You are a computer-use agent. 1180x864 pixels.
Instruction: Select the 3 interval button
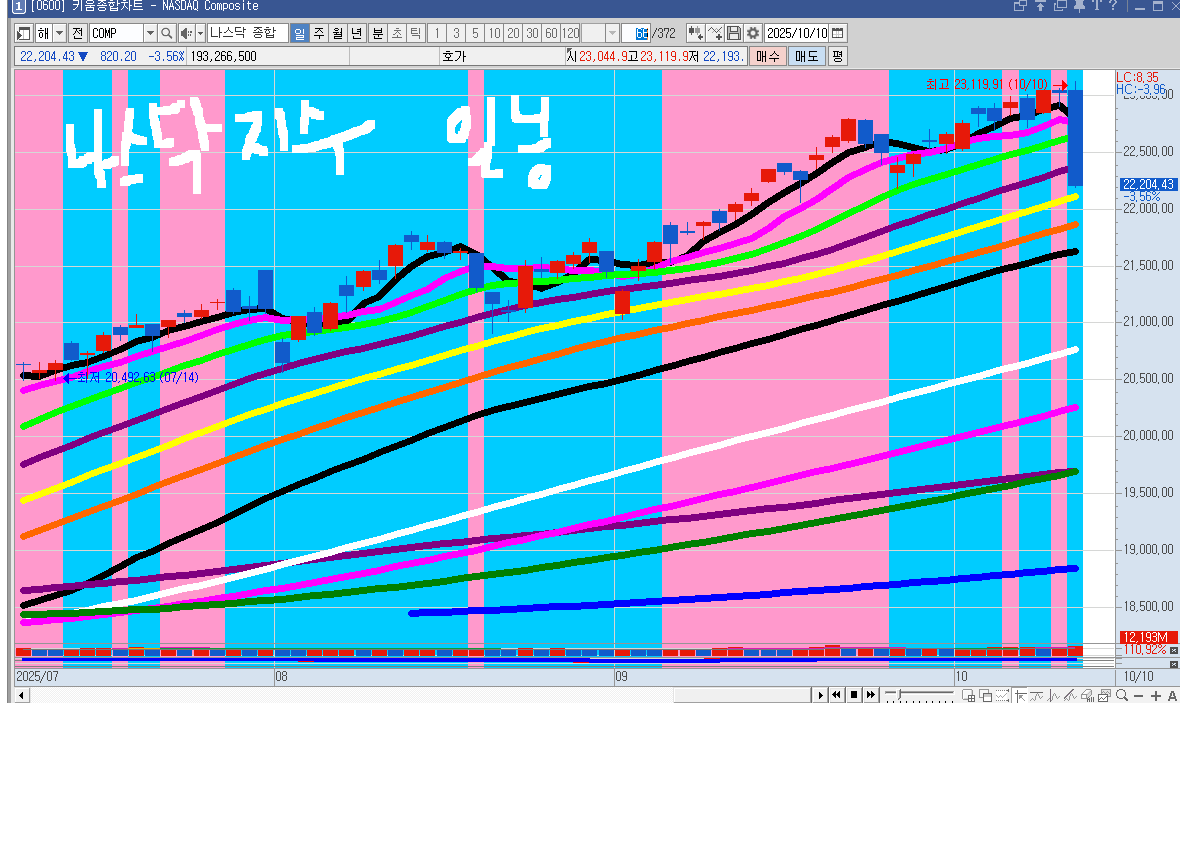(456, 33)
